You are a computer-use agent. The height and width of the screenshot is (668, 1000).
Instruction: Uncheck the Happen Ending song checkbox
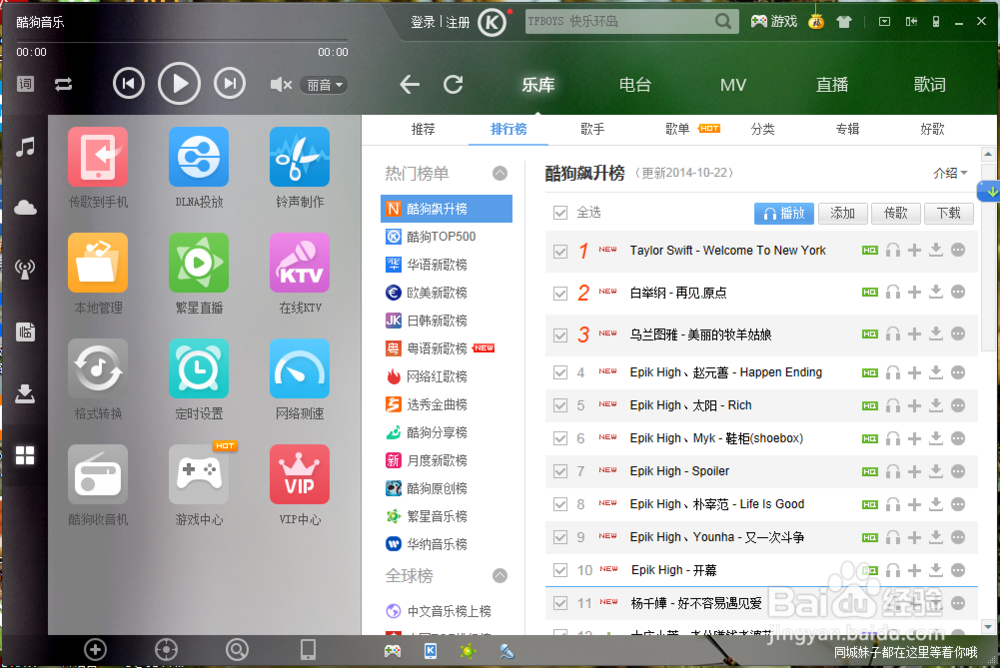(560, 373)
